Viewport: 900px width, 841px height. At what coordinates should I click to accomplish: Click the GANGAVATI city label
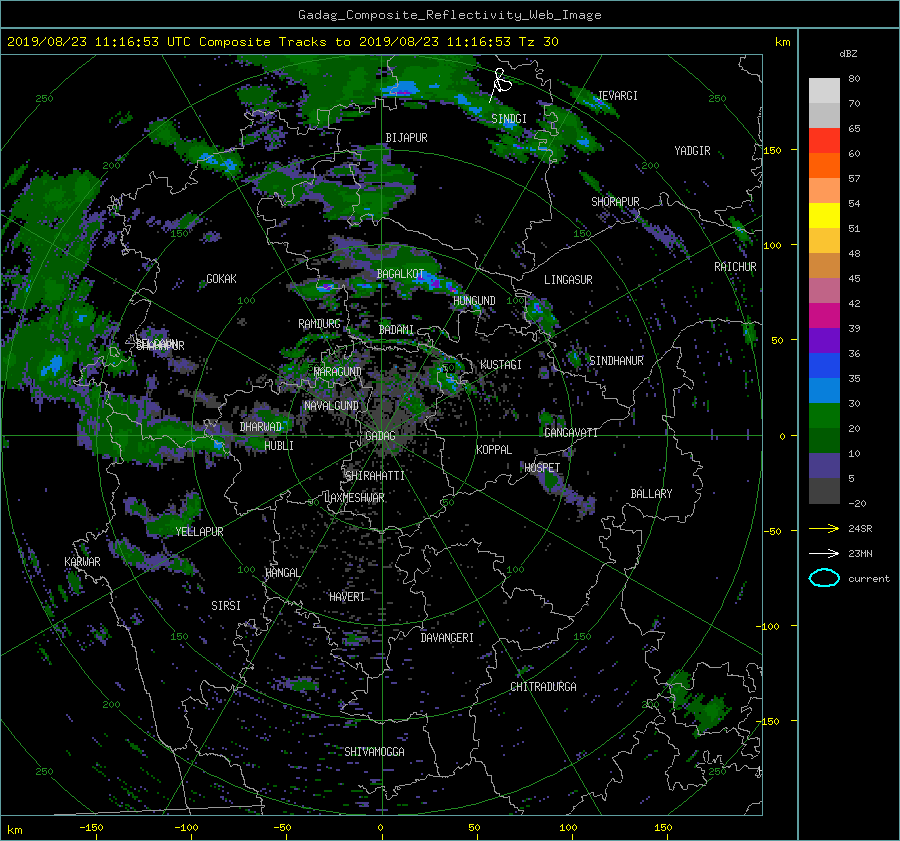click(571, 432)
